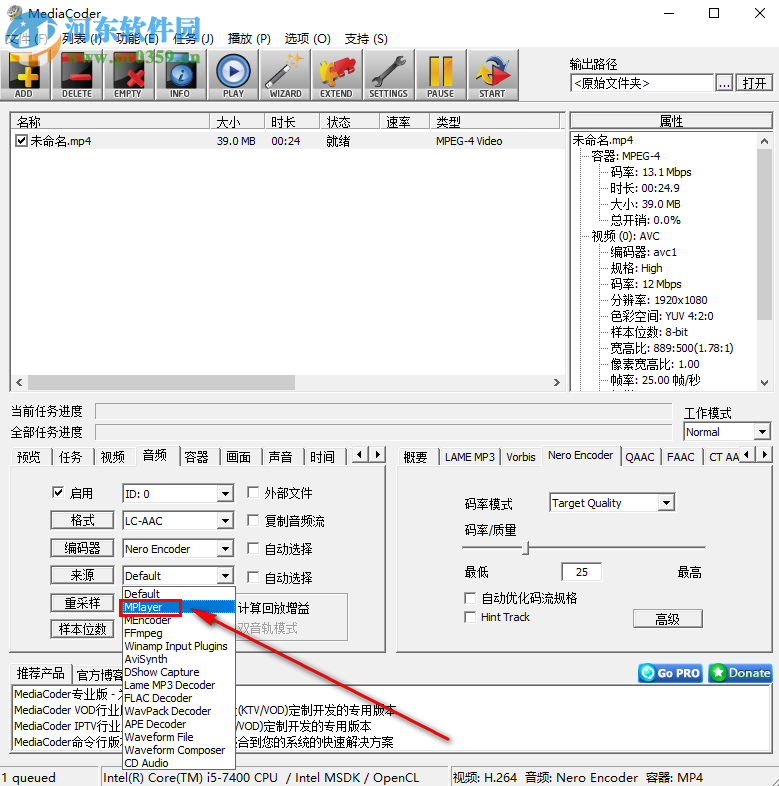Click the ADD file toolbar icon

click(x=25, y=75)
